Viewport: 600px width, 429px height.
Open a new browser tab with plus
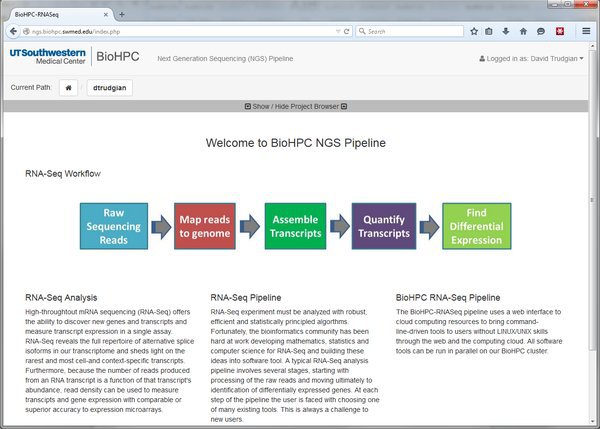click(x=122, y=15)
